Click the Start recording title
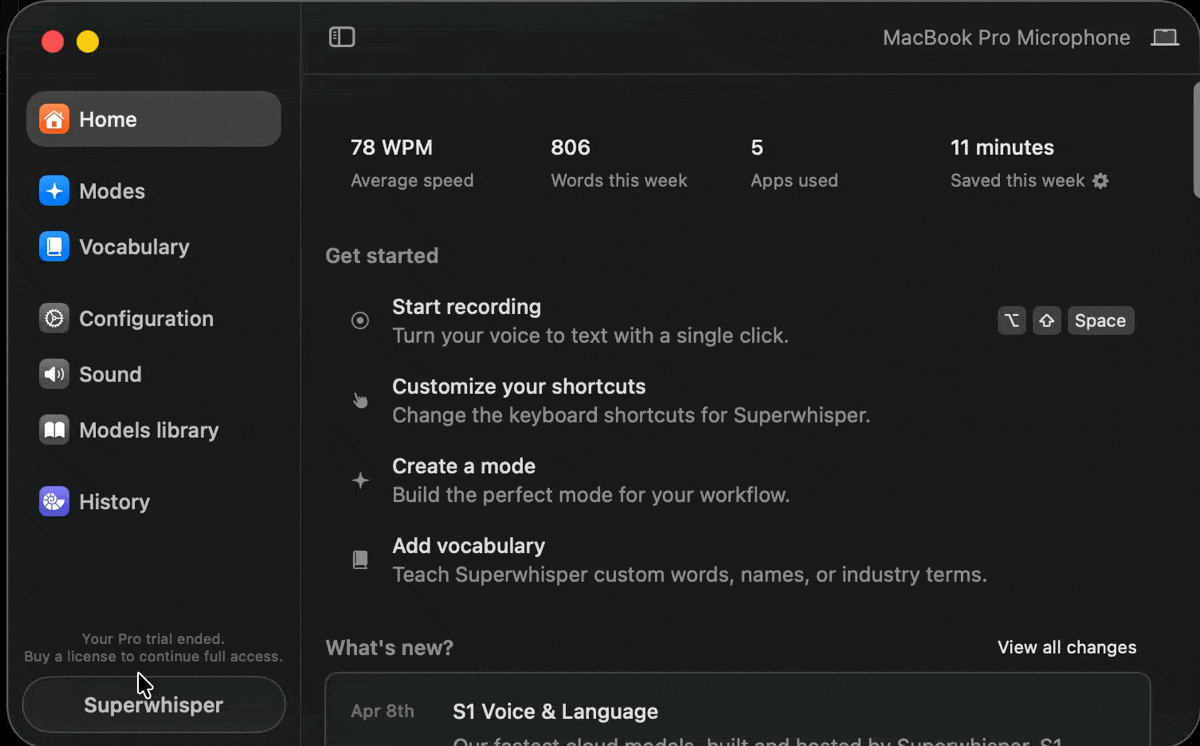The image size is (1200, 746). click(466, 307)
